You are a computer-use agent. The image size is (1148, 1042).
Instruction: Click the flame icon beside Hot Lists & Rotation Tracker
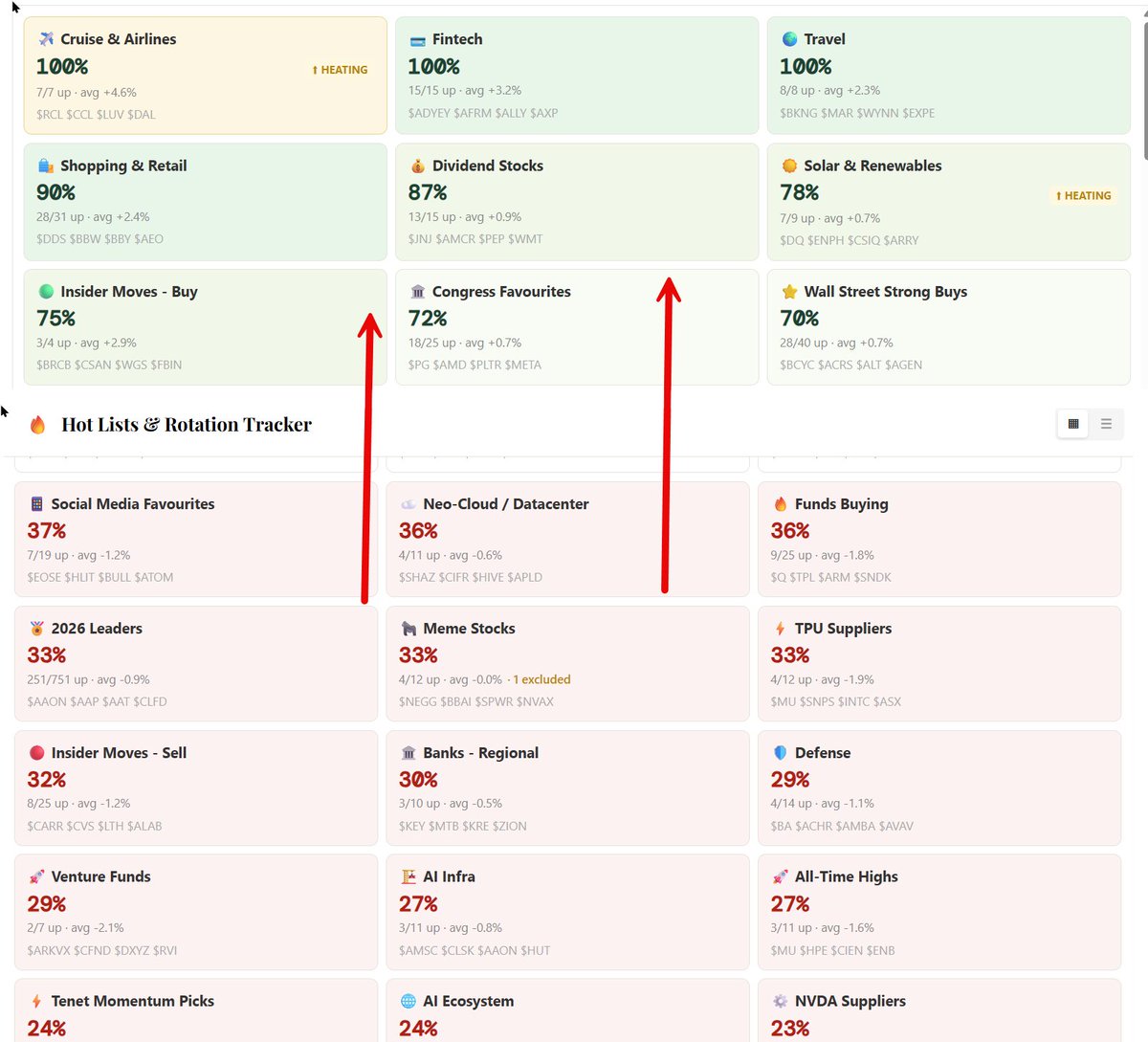click(37, 425)
